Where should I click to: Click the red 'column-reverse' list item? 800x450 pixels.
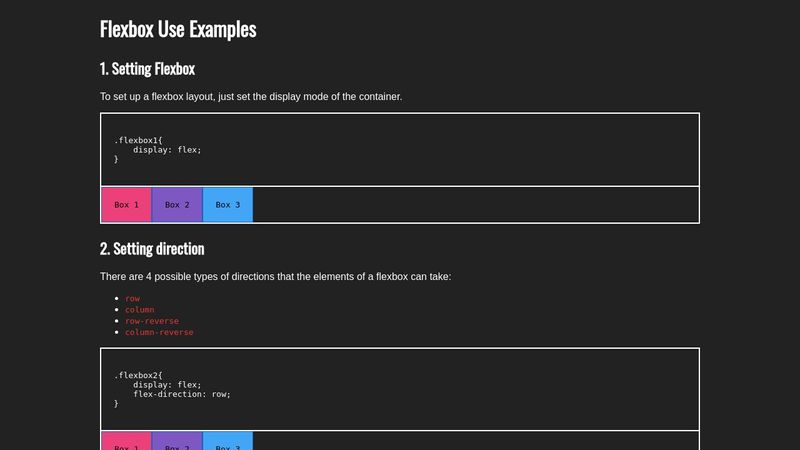[x=159, y=332]
